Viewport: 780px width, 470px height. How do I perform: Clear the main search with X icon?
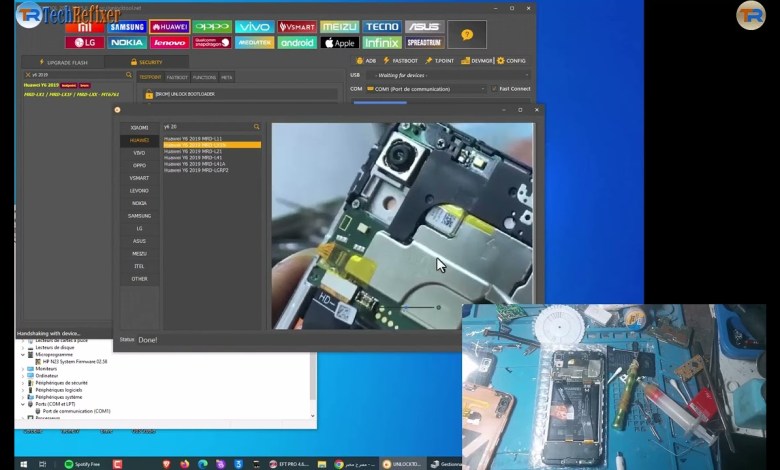(28, 75)
